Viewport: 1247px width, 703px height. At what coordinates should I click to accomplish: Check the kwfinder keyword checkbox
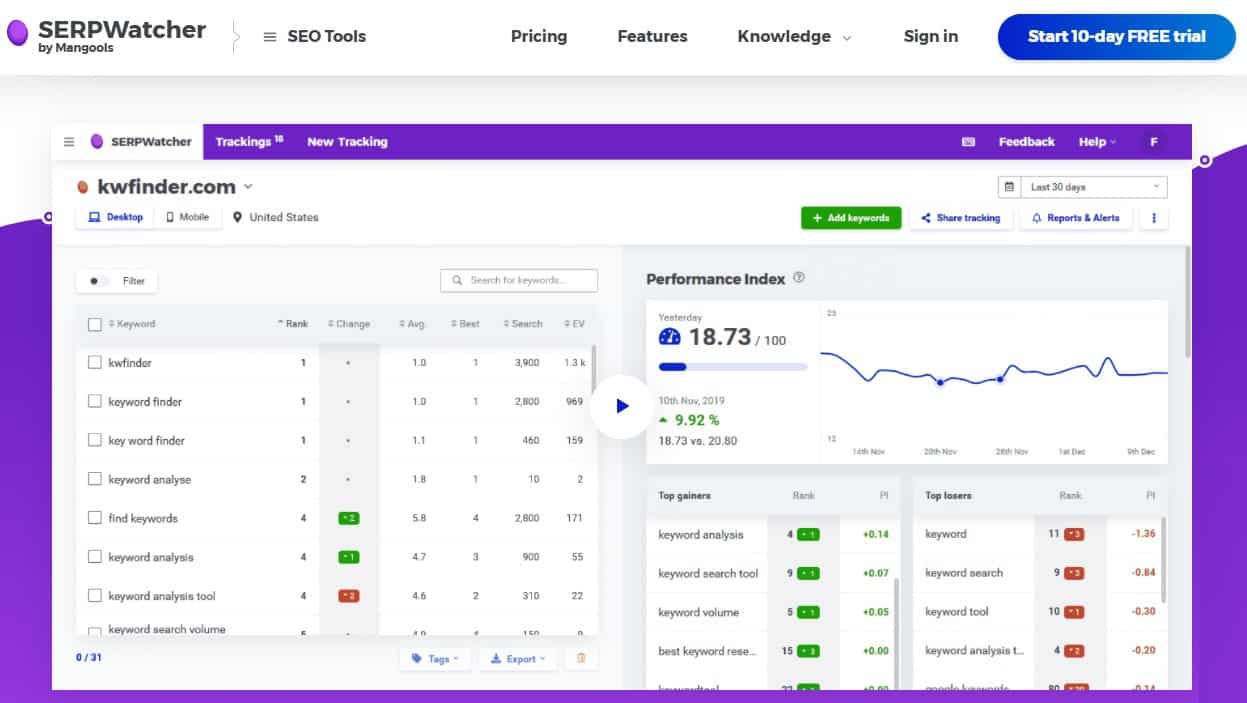[x=94, y=363]
